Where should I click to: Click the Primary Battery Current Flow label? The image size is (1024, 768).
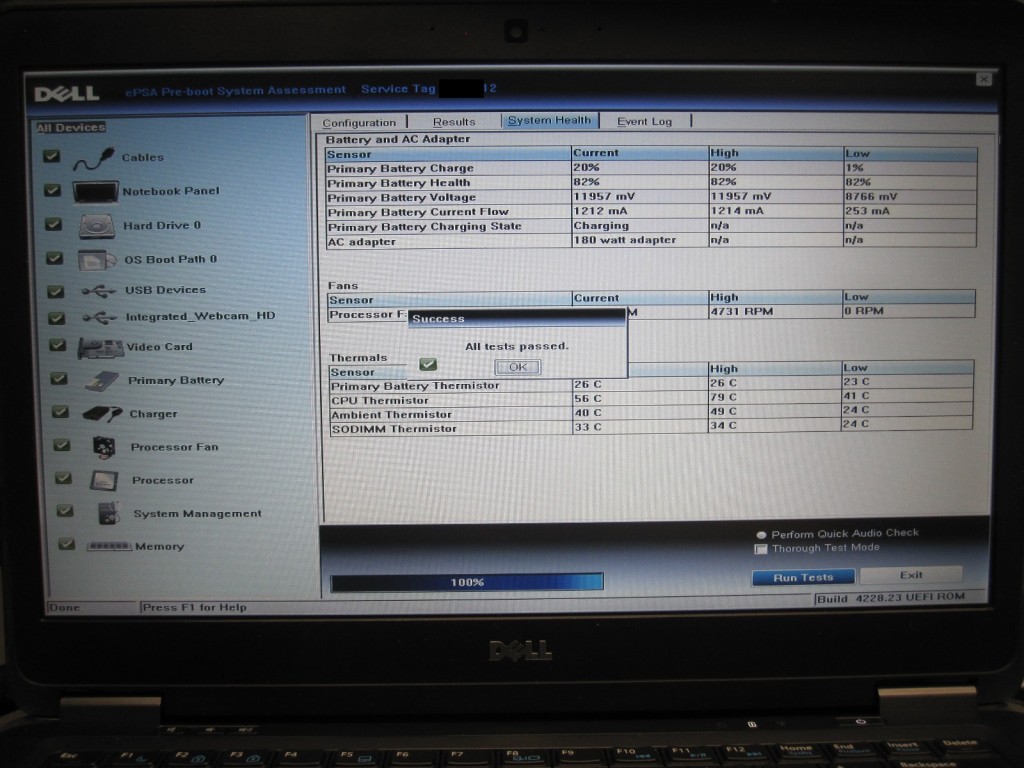tap(418, 212)
